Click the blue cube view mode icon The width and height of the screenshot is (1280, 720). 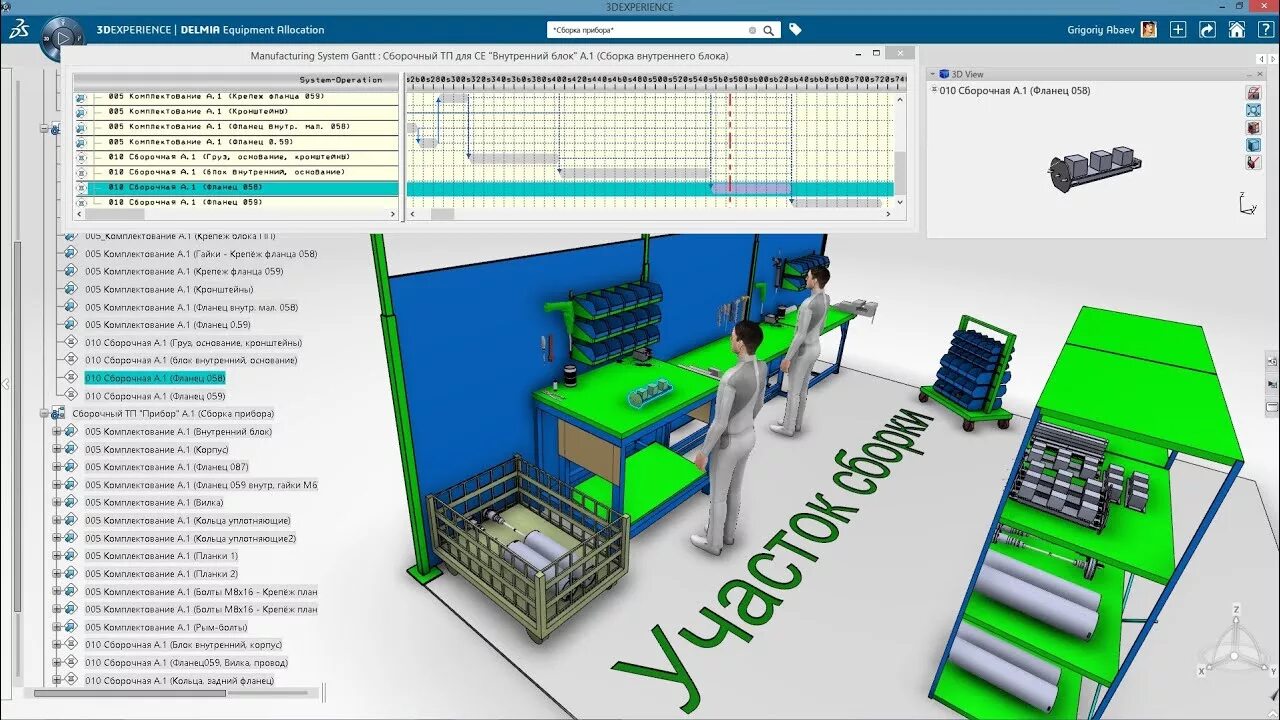click(x=1254, y=142)
